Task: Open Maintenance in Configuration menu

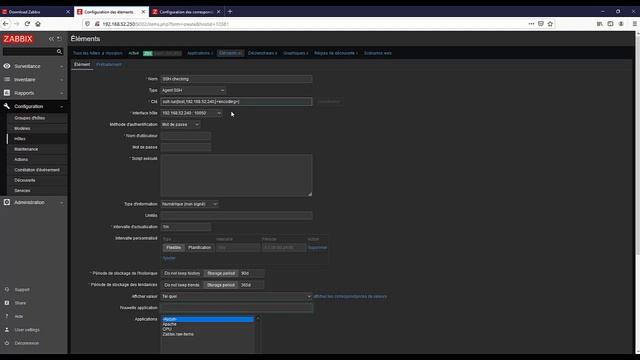Action: tap(26, 149)
